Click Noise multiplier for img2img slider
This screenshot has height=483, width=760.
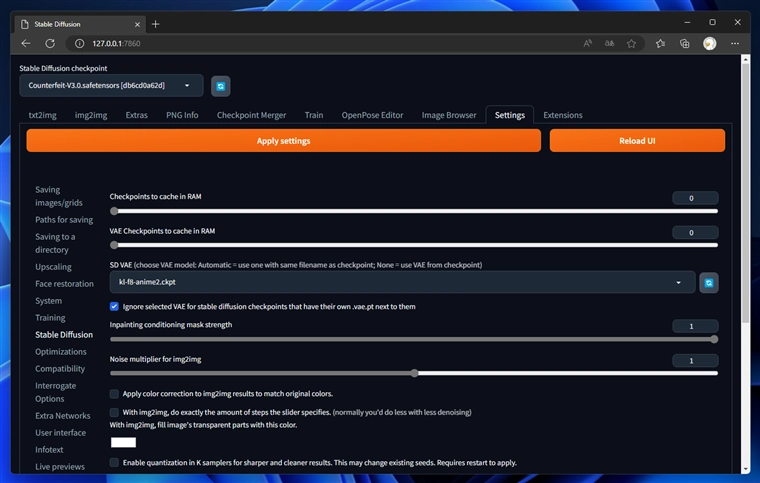[414, 373]
